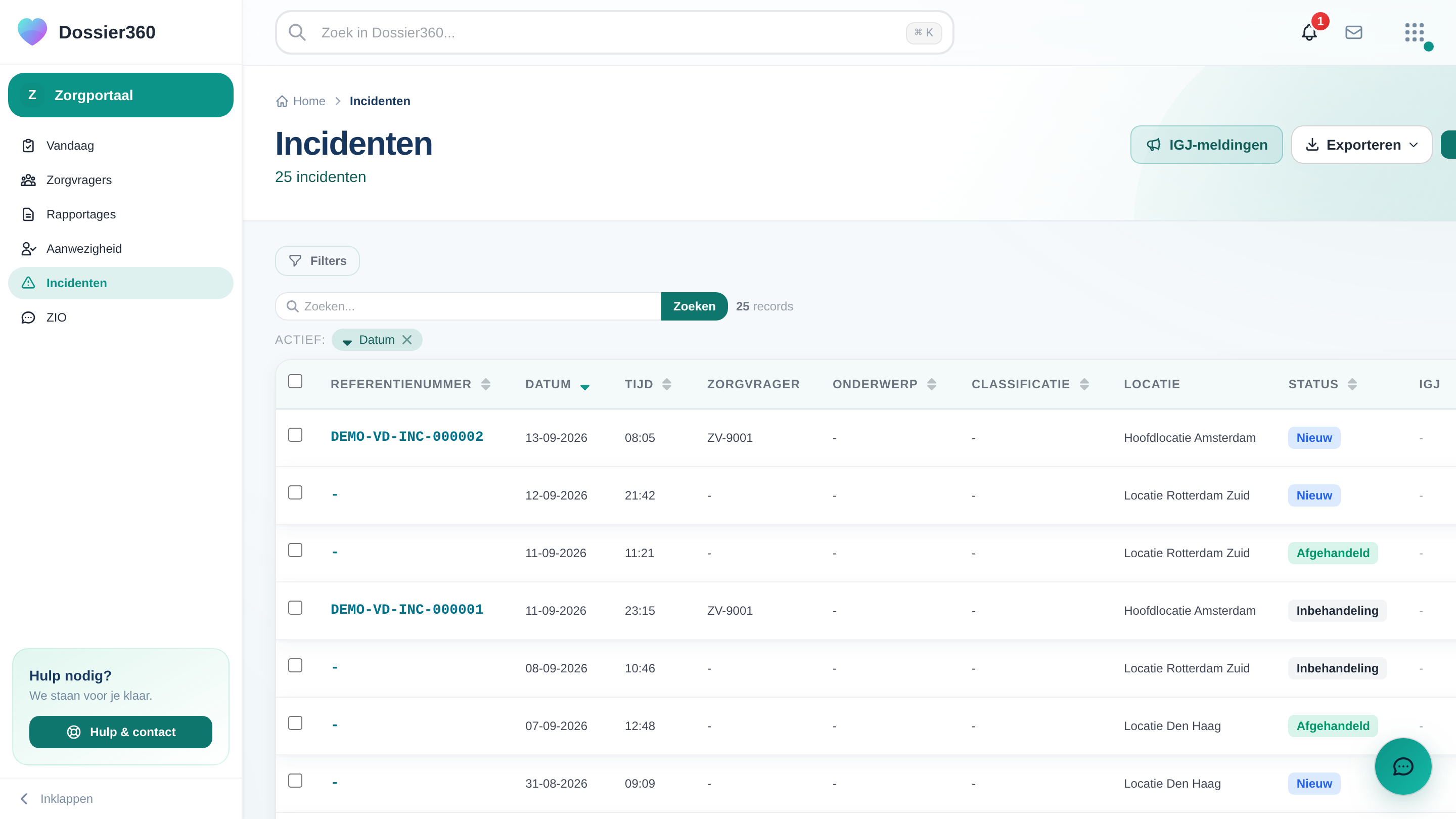Sort by Status column arrows
This screenshot has width=1456, height=819.
pos(1352,384)
